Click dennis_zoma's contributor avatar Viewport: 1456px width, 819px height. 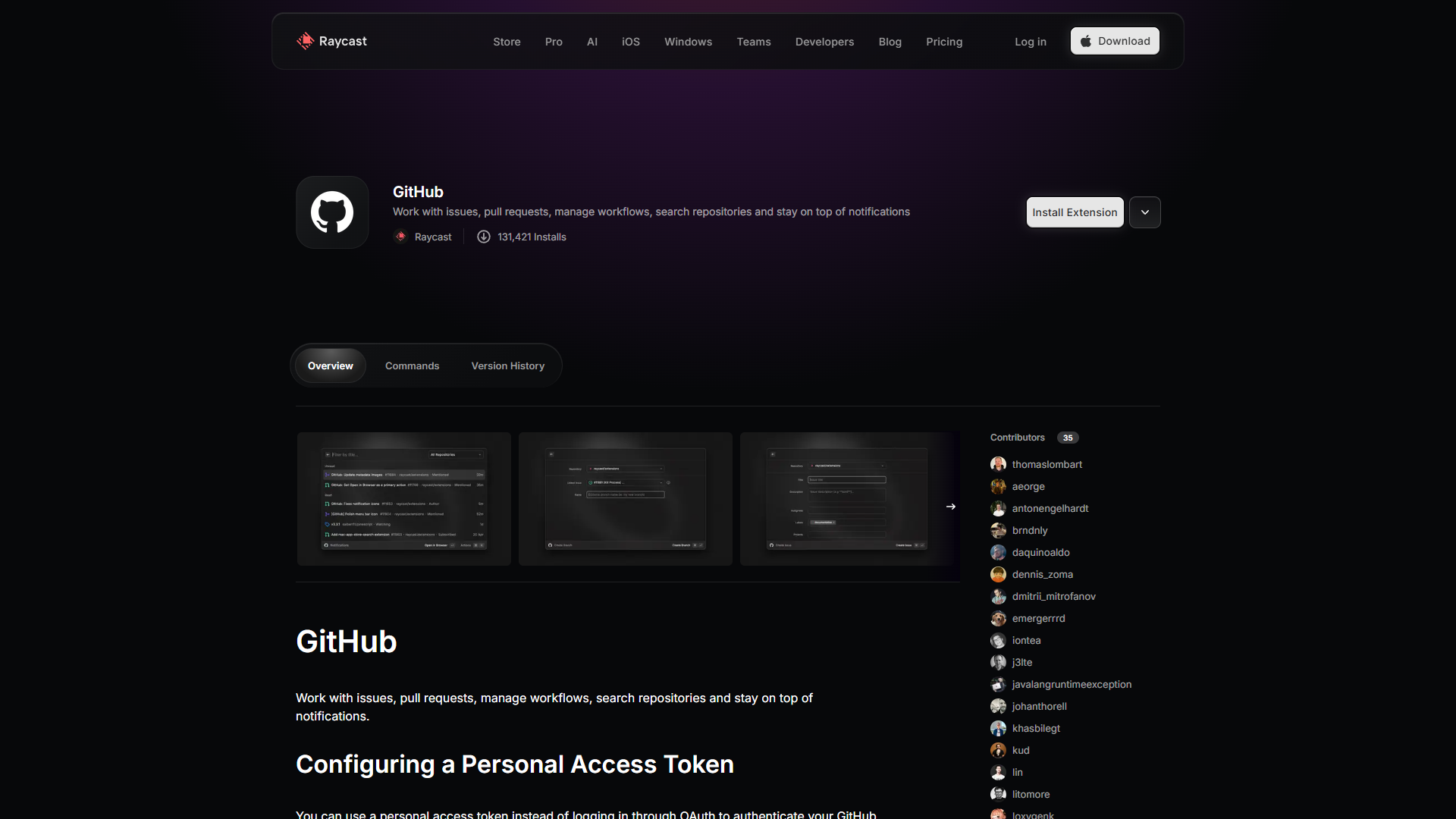point(998,574)
